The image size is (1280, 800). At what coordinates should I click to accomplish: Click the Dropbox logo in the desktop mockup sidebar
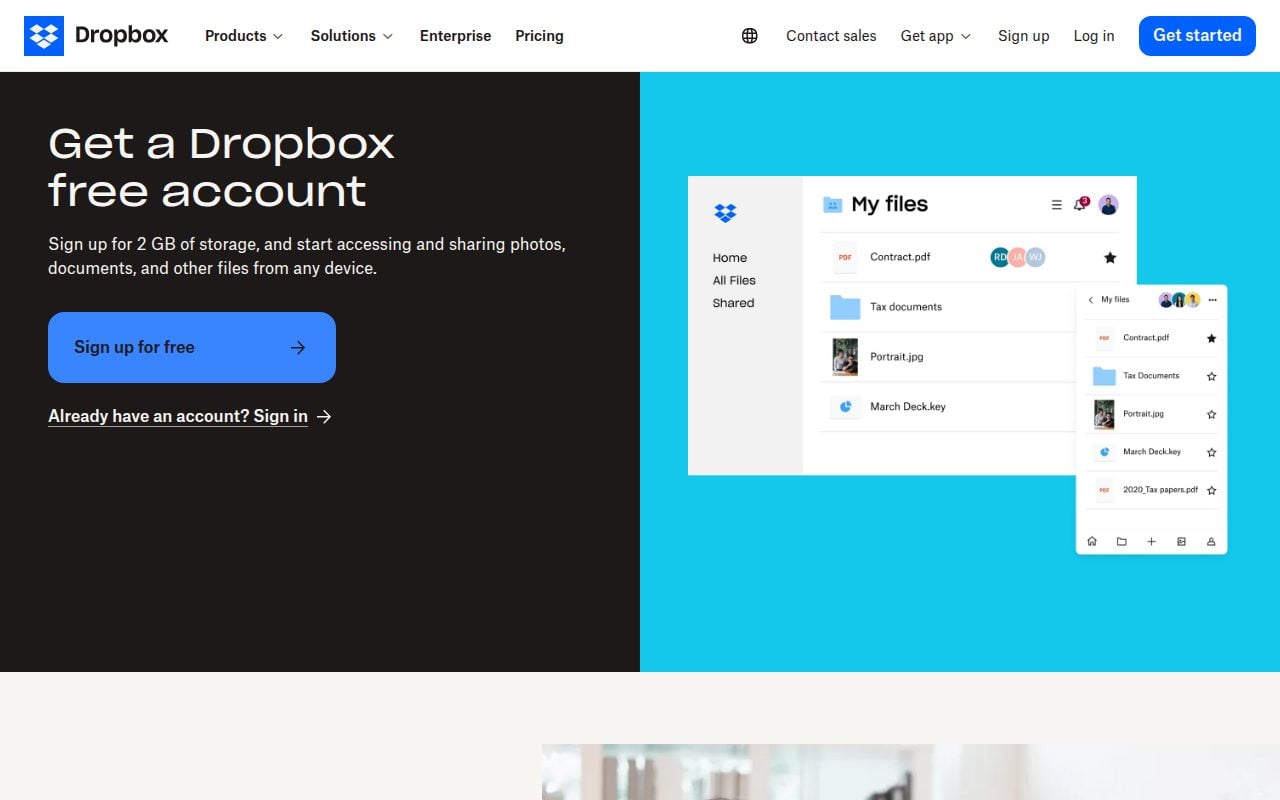coord(725,212)
